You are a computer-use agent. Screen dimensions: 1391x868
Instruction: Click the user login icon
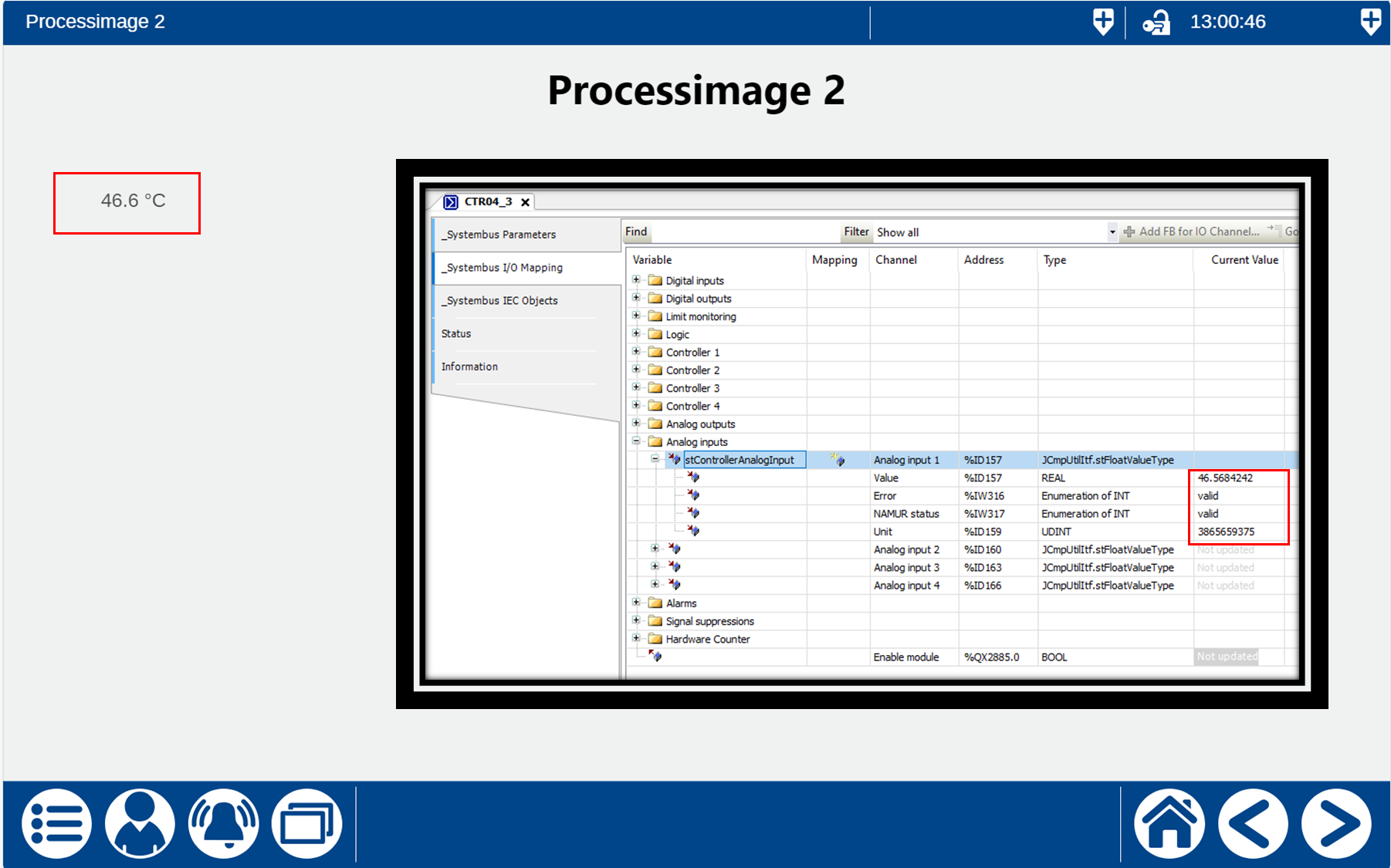140,823
